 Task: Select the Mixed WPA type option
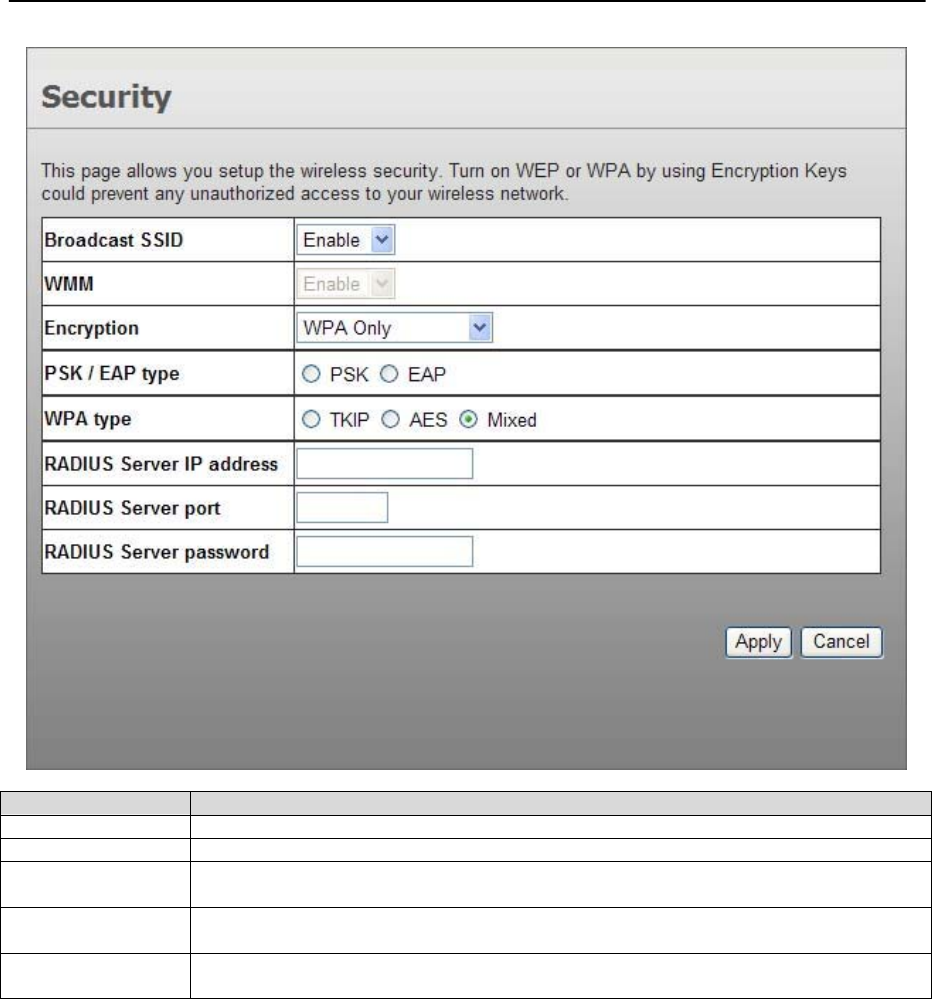click(467, 420)
